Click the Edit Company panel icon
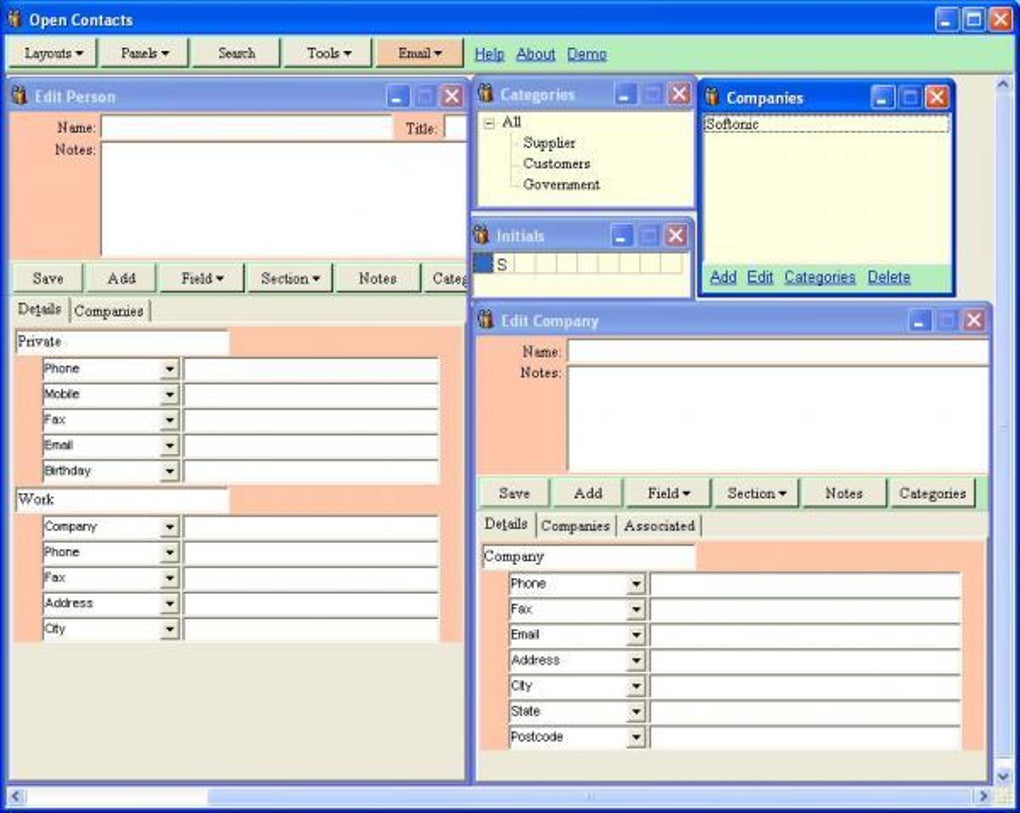The height and width of the screenshot is (813, 1020). click(485, 319)
